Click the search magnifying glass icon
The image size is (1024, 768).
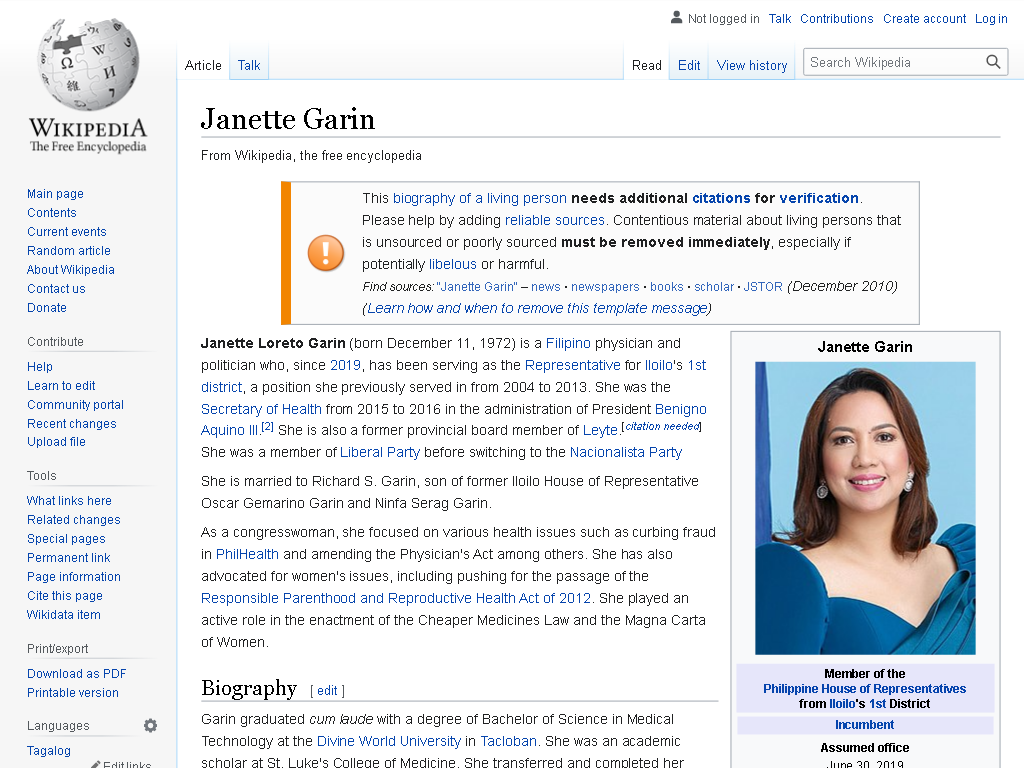(993, 62)
